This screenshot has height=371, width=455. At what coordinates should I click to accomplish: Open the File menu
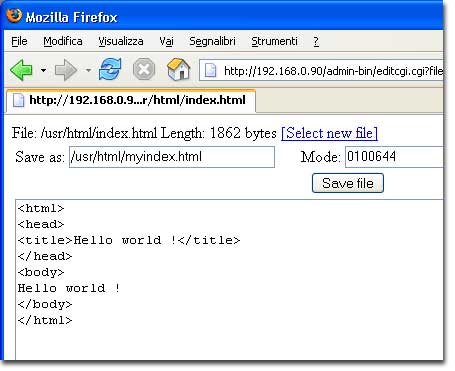coord(19,41)
